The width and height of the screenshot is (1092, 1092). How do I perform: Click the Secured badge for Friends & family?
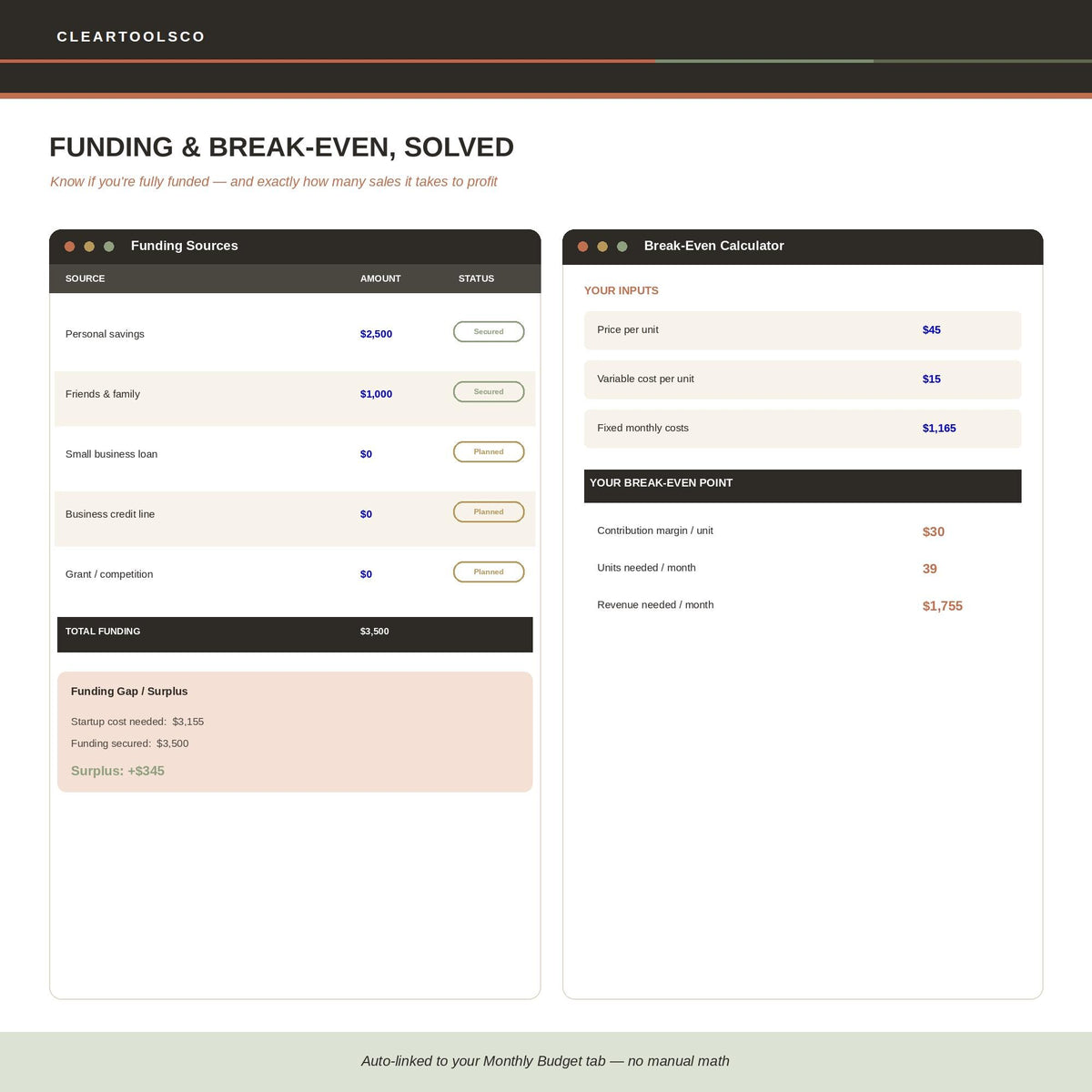pyautogui.click(x=489, y=392)
